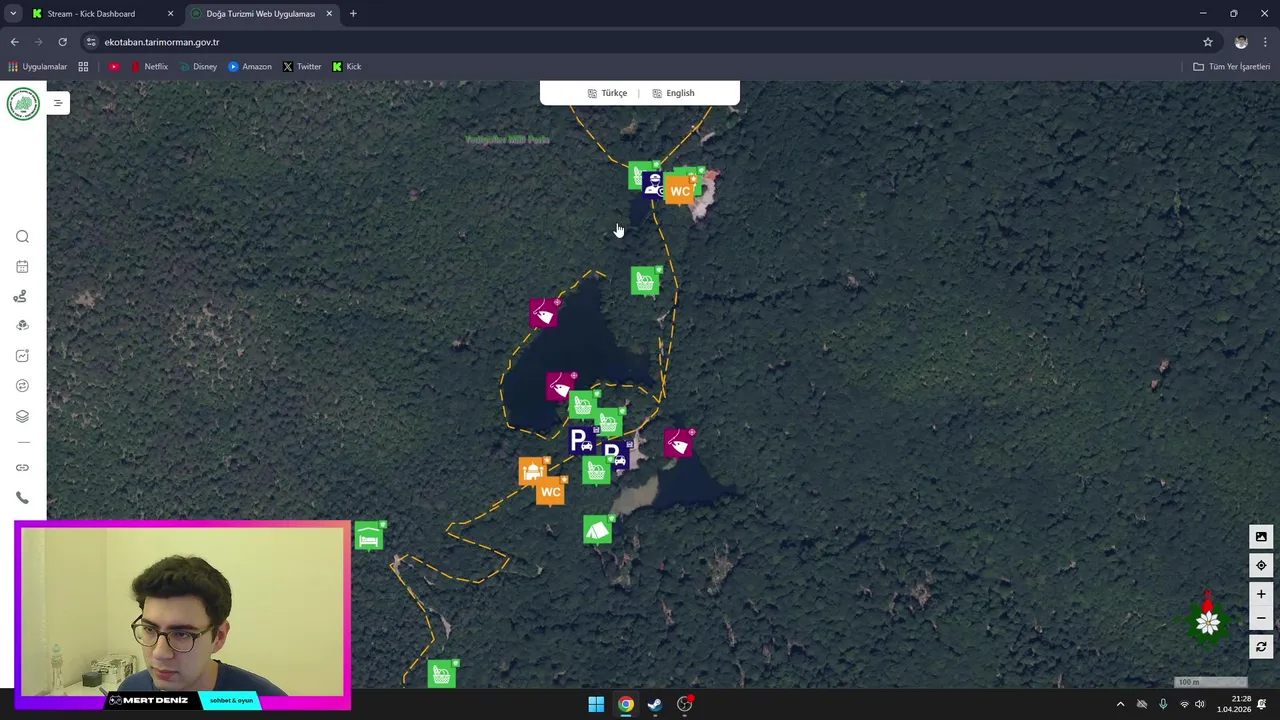The height and width of the screenshot is (720, 1280).
Task: Select pink tag marker on lake's upper-left shore
Action: tap(544, 314)
